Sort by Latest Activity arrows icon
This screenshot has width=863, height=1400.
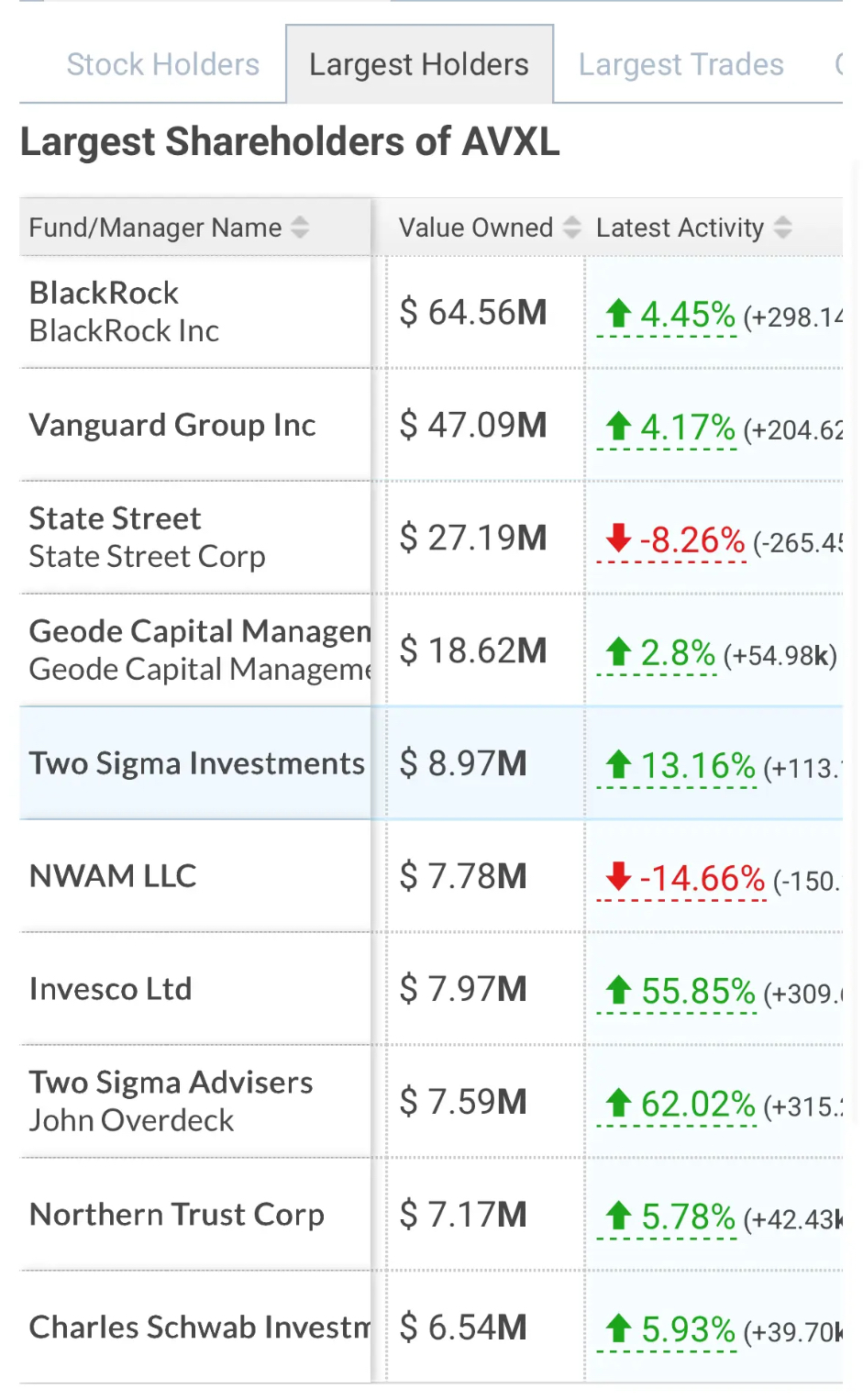(x=782, y=228)
